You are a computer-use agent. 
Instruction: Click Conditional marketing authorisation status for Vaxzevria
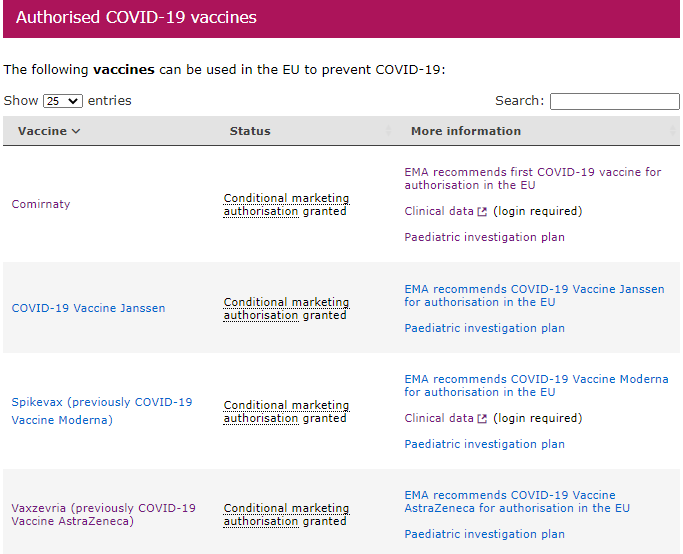[x=286, y=515]
